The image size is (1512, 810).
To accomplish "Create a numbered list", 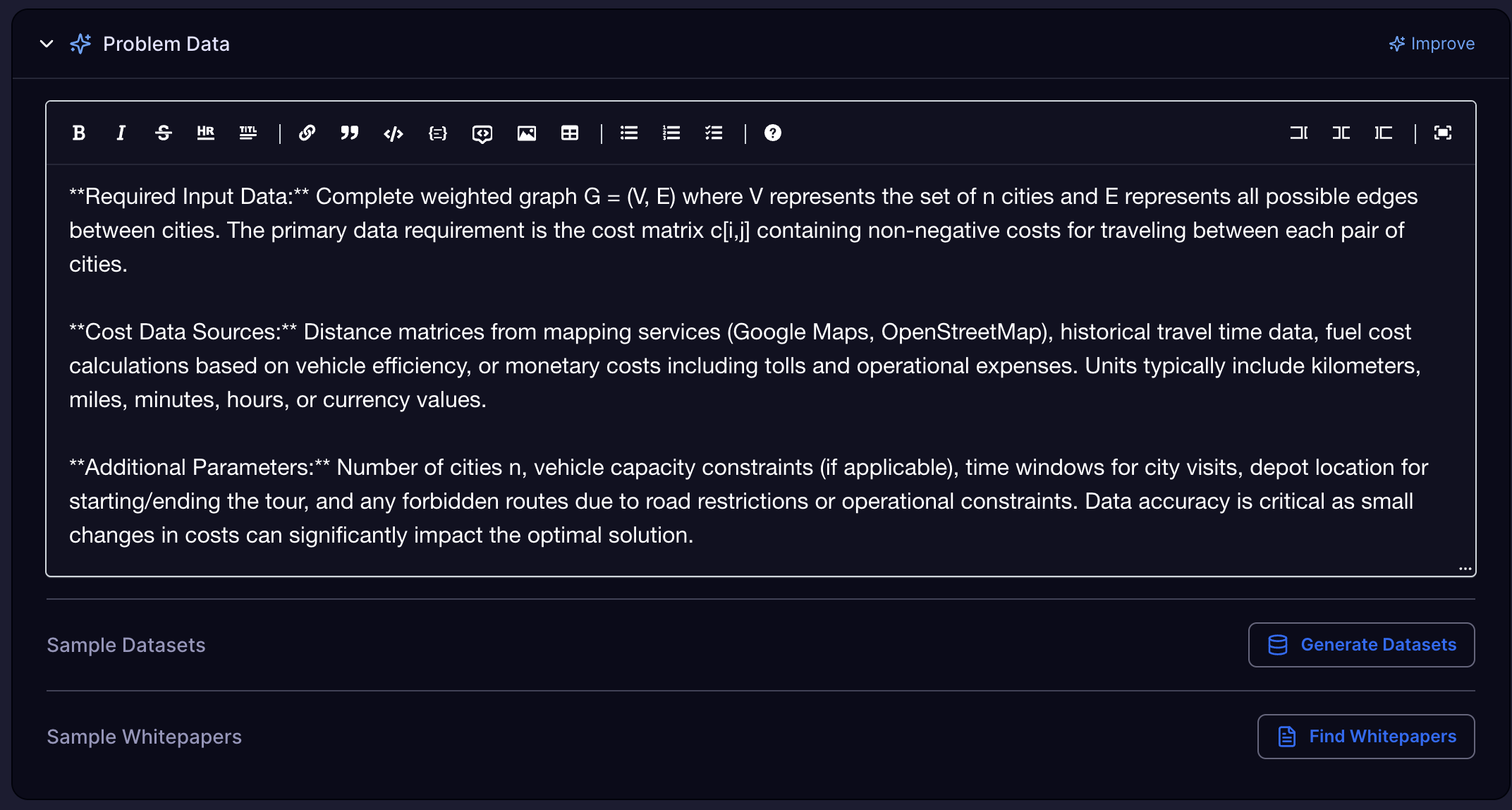I will 671,133.
